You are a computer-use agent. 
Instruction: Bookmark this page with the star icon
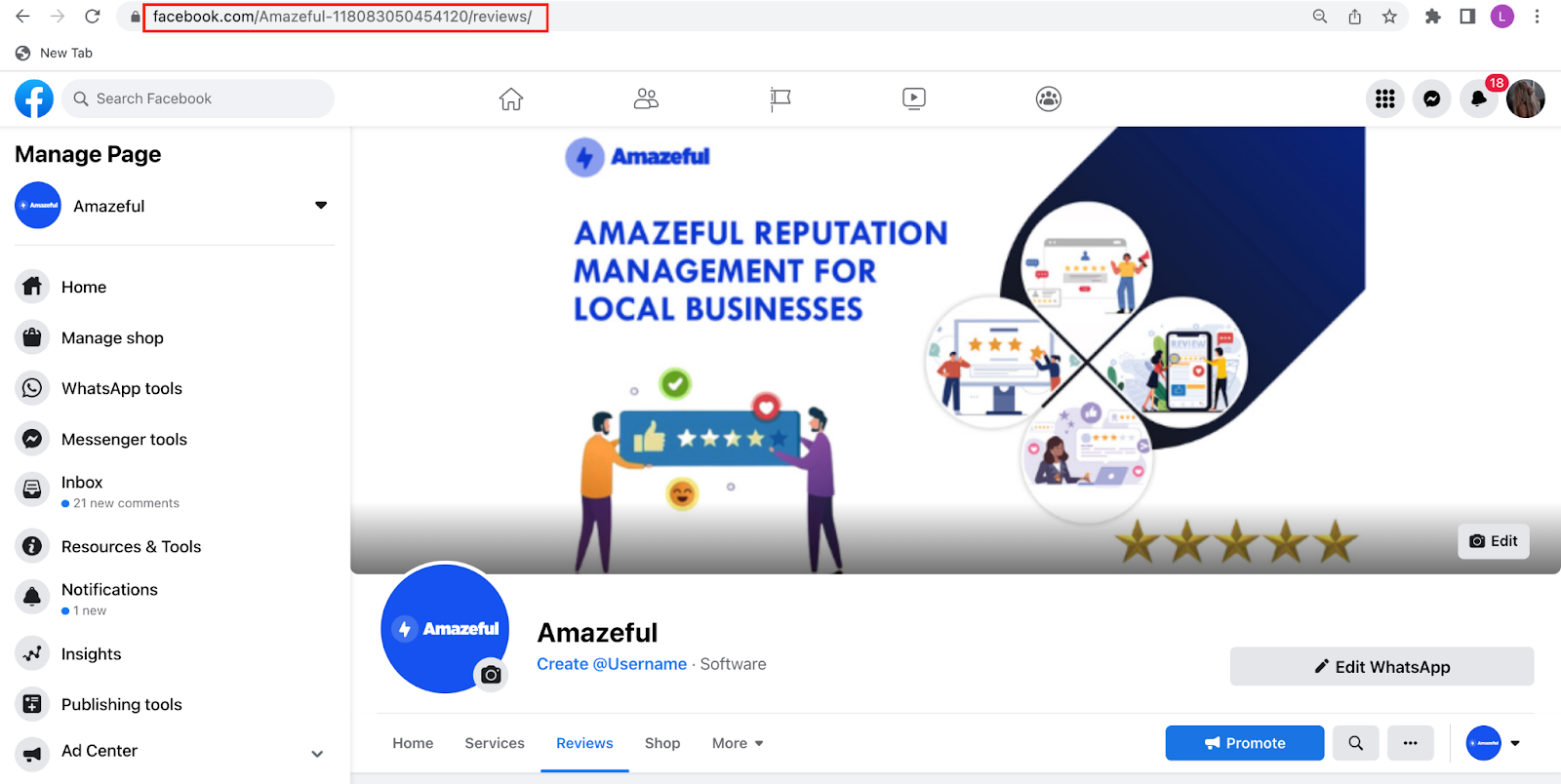coord(1389,17)
